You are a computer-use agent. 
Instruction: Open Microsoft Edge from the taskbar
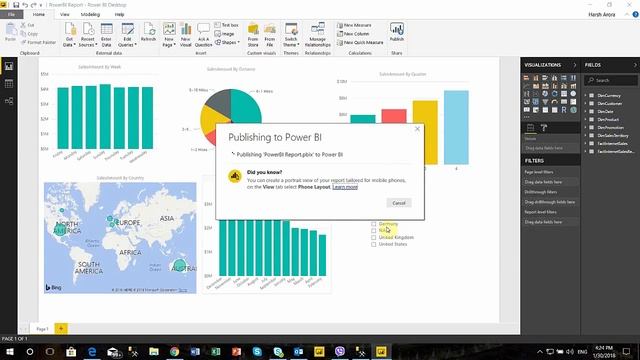click(x=92, y=351)
